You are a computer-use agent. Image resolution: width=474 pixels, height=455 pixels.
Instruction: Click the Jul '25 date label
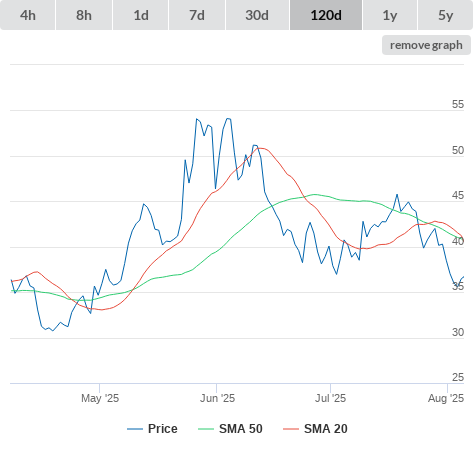(x=330, y=398)
